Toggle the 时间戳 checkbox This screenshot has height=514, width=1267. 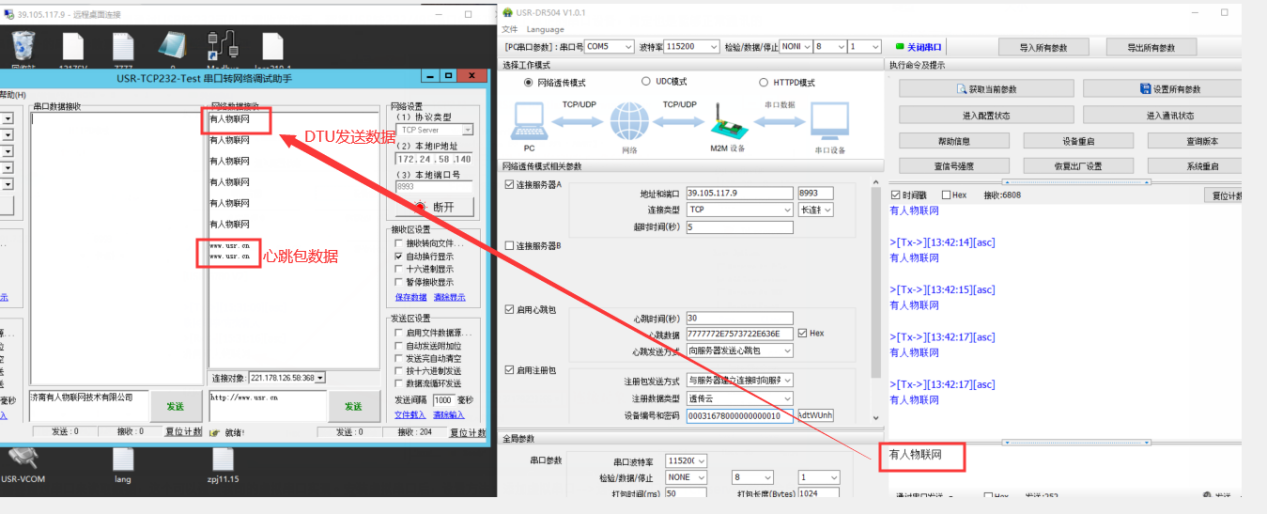point(896,195)
